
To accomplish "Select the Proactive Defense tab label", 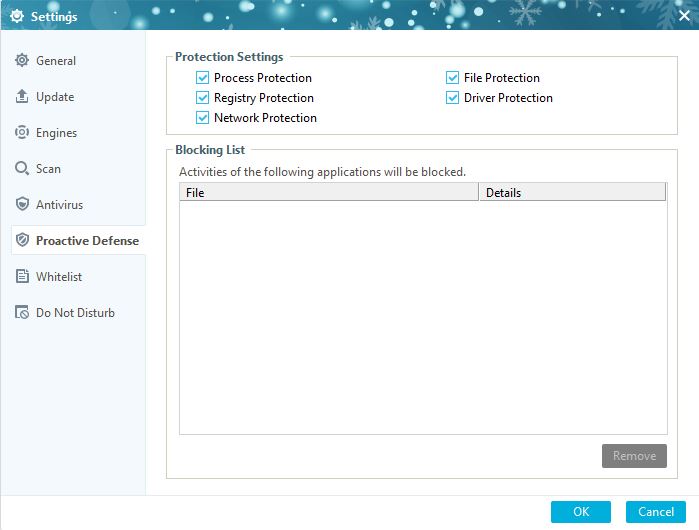I will [x=87, y=241].
